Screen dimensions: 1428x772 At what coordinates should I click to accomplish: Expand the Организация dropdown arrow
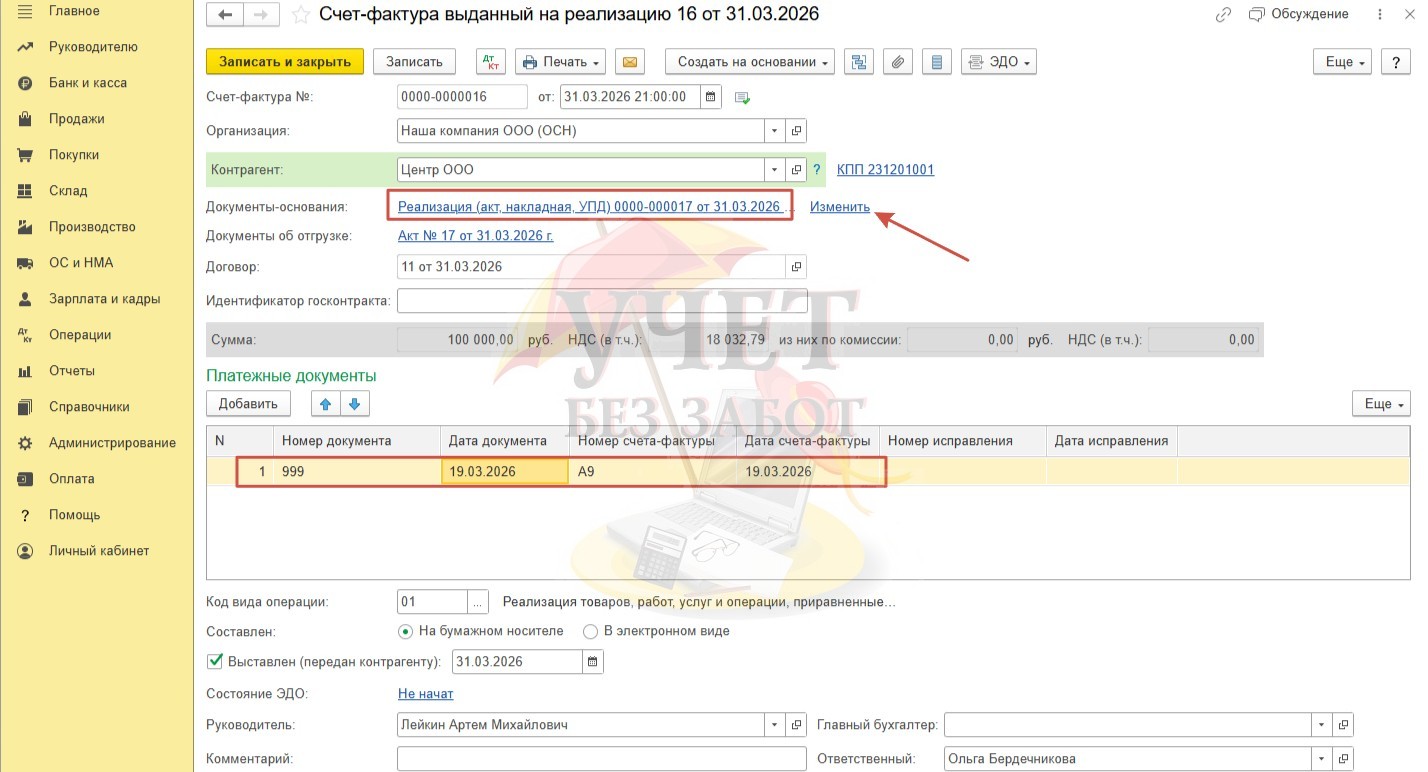(x=775, y=131)
